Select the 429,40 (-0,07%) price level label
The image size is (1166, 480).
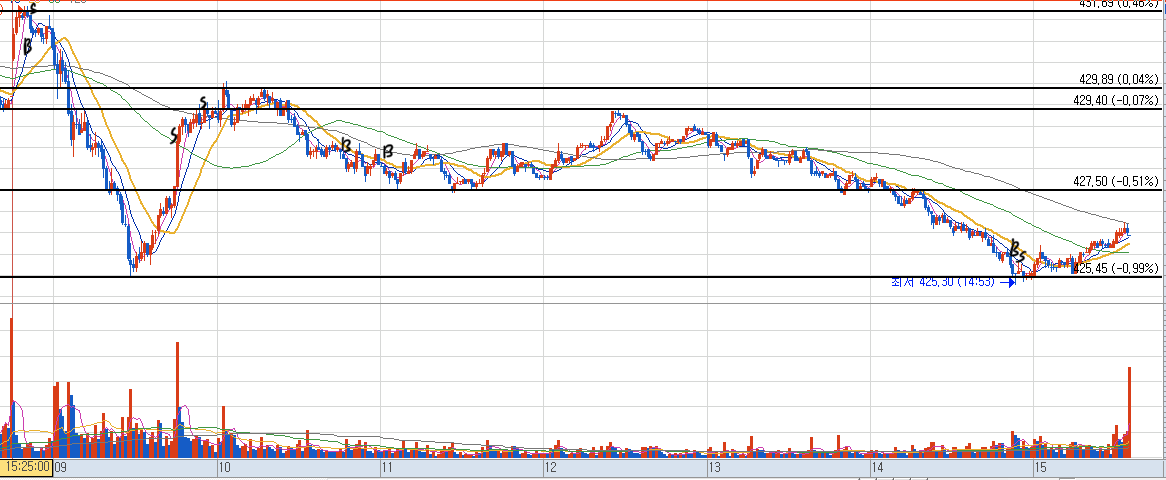pyautogui.click(x=1119, y=100)
